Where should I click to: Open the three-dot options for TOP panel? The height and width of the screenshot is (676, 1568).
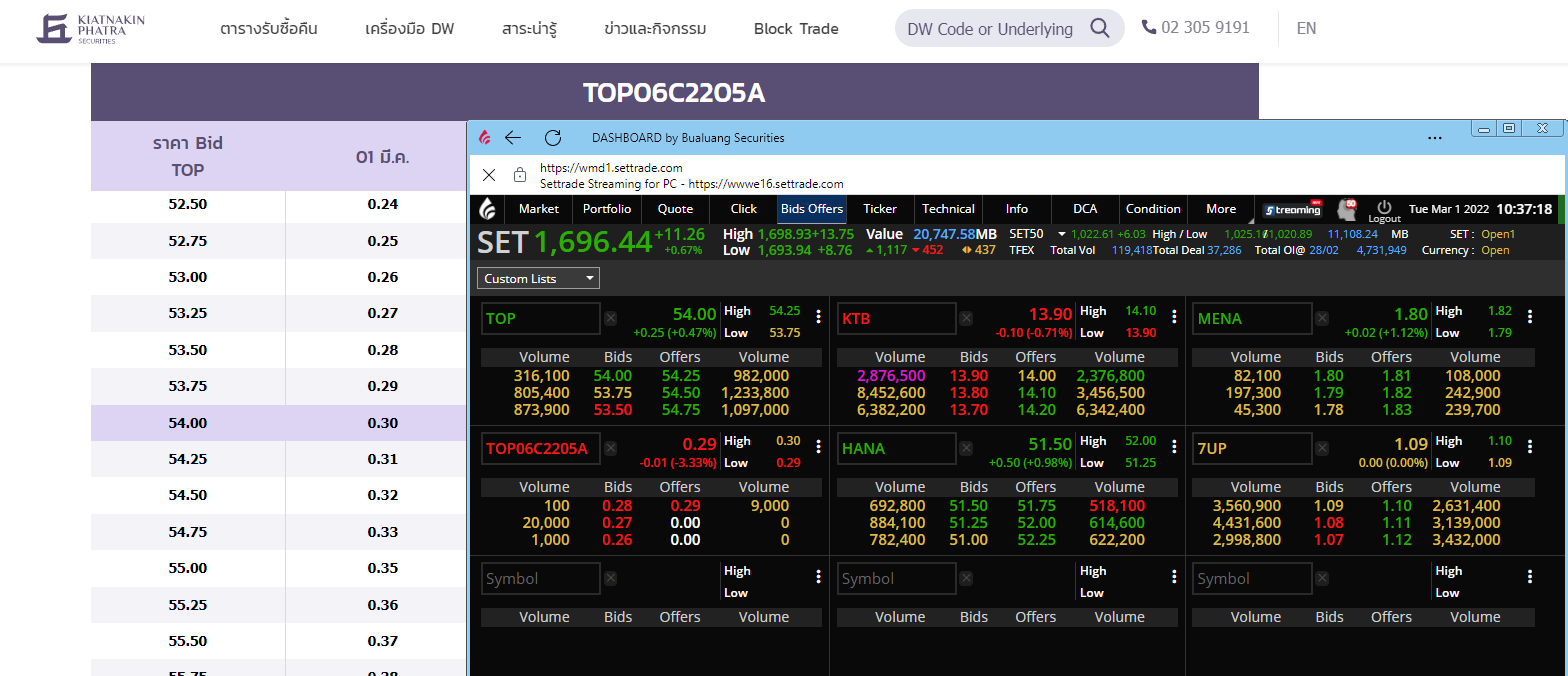818,317
